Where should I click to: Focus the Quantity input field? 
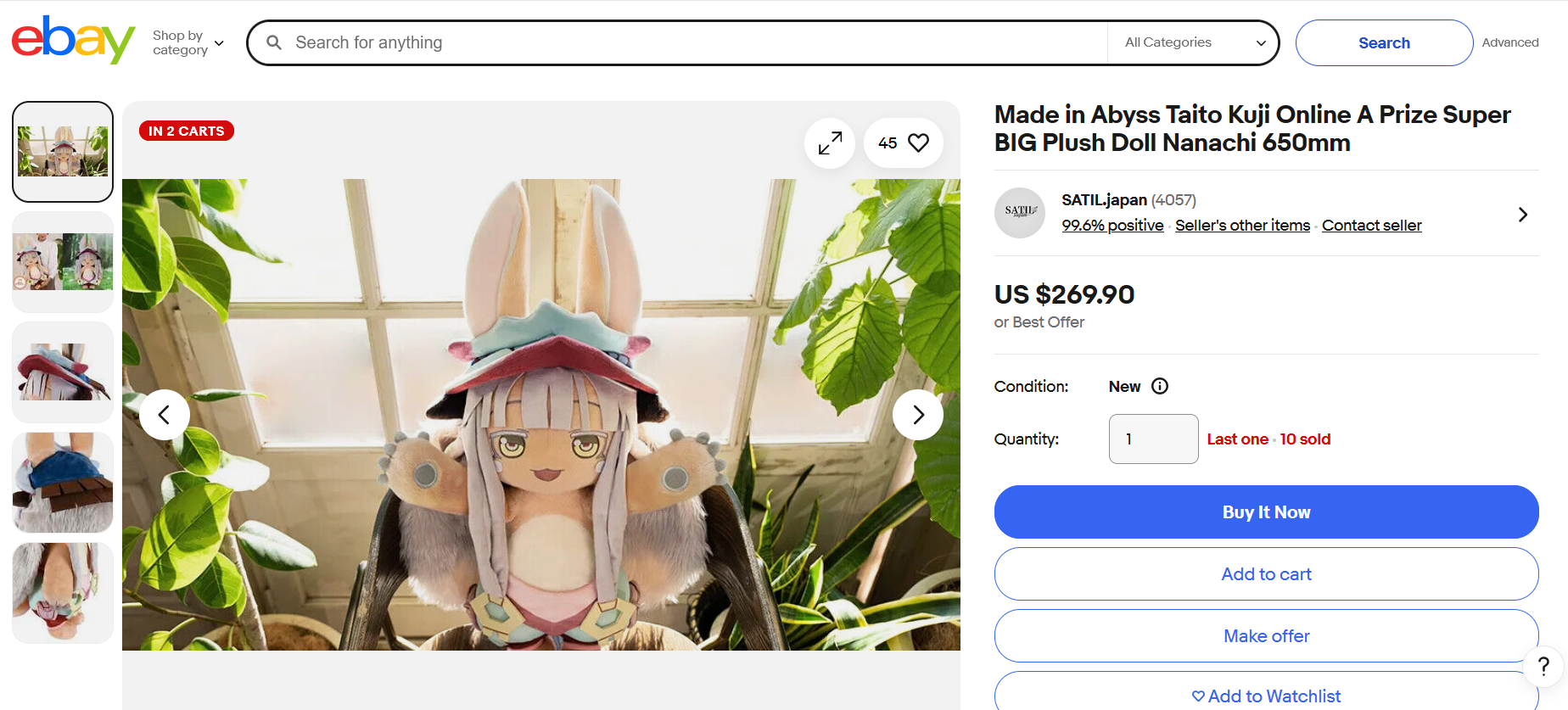pos(1153,439)
